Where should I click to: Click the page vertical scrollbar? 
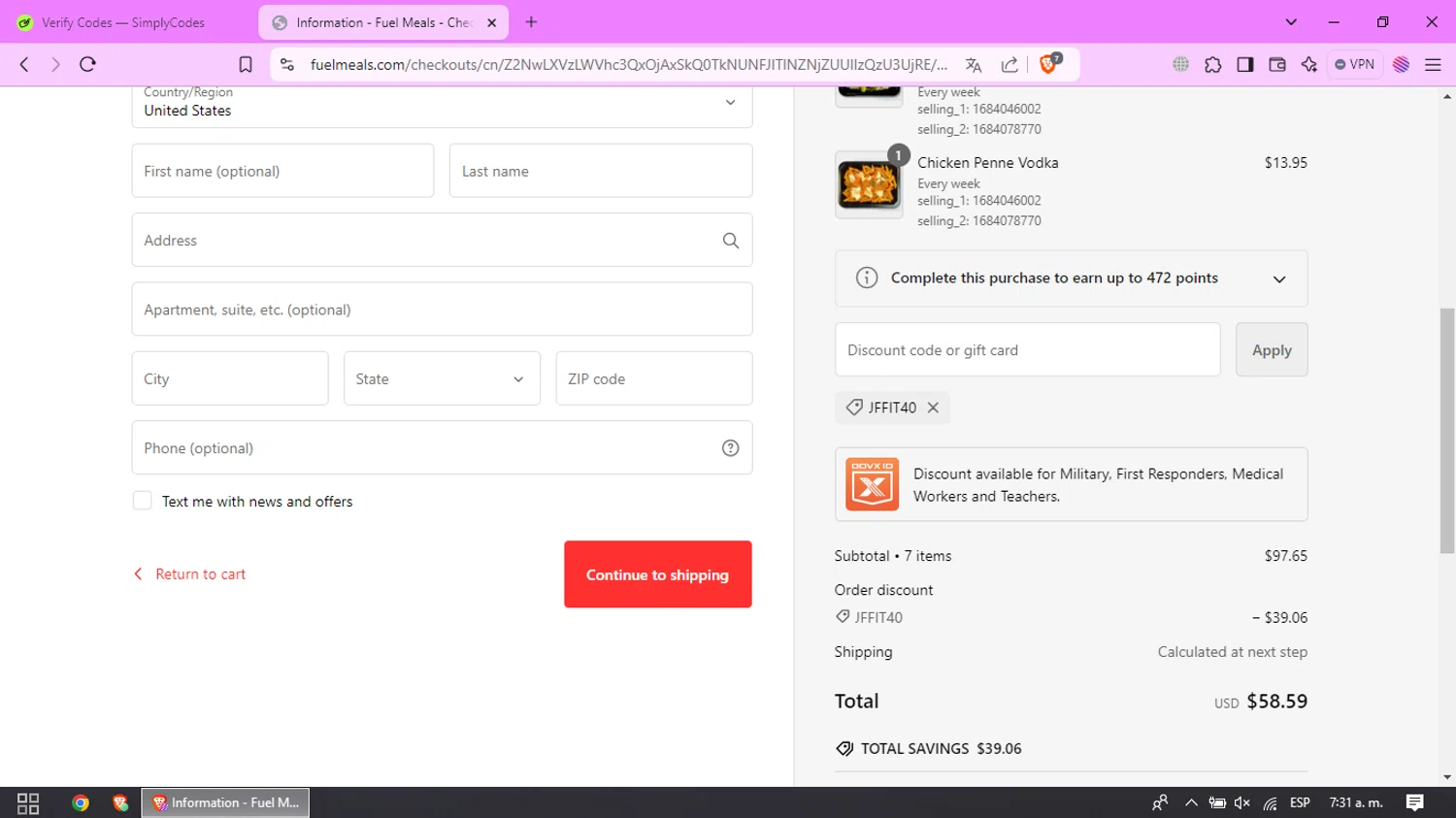coord(1447,431)
